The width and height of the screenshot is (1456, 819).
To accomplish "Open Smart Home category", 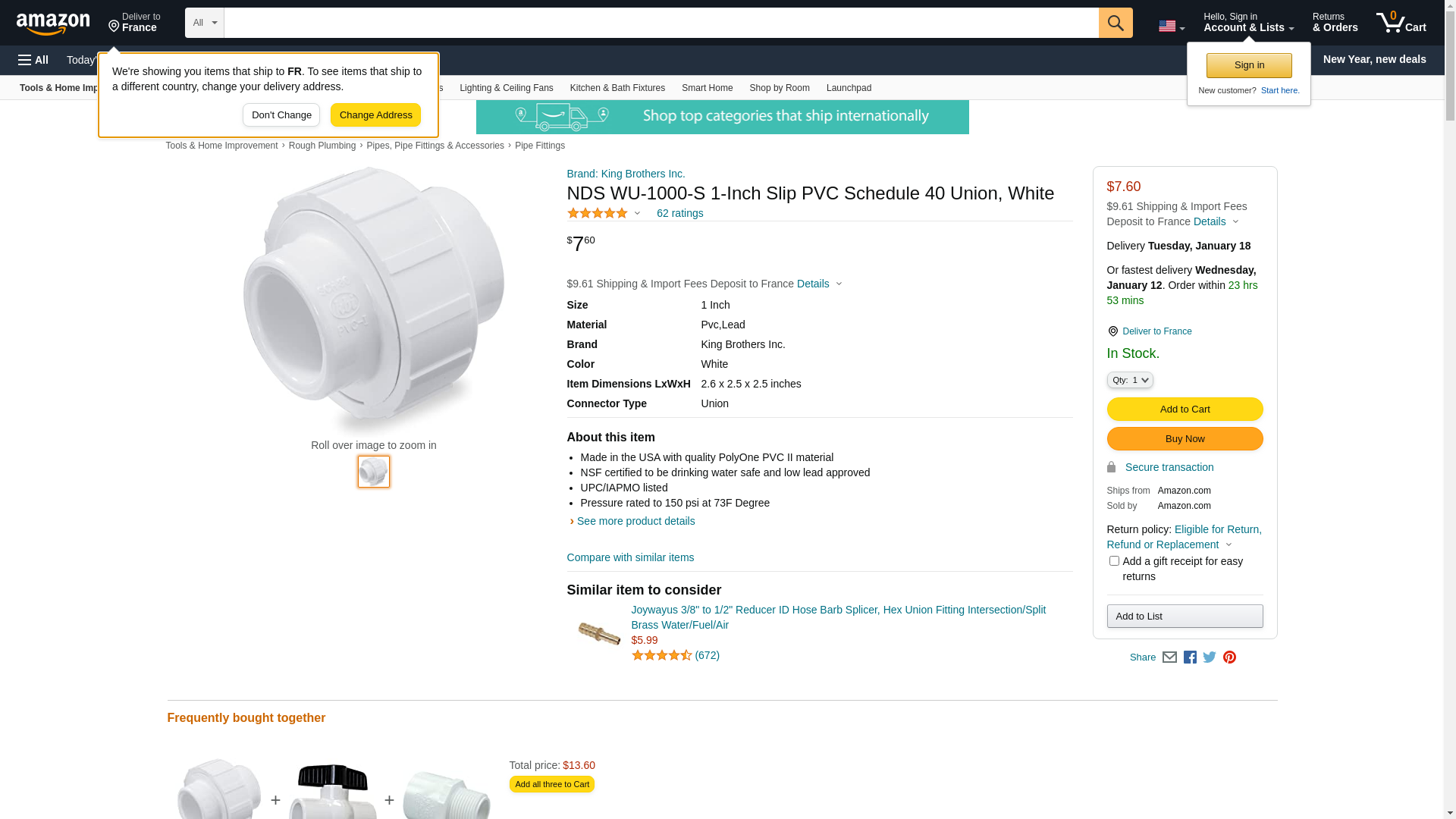I will point(707,88).
